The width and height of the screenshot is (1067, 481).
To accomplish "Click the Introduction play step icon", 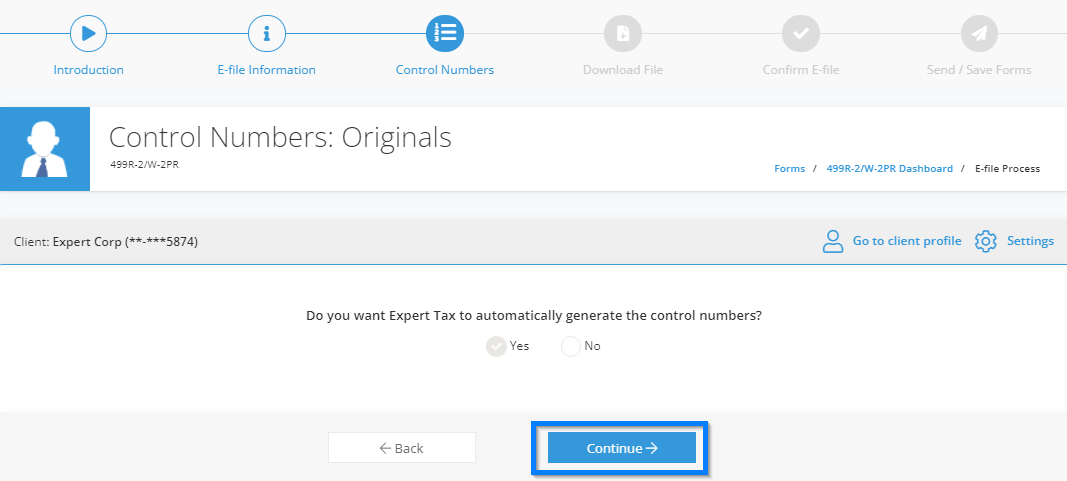I will click(x=88, y=33).
